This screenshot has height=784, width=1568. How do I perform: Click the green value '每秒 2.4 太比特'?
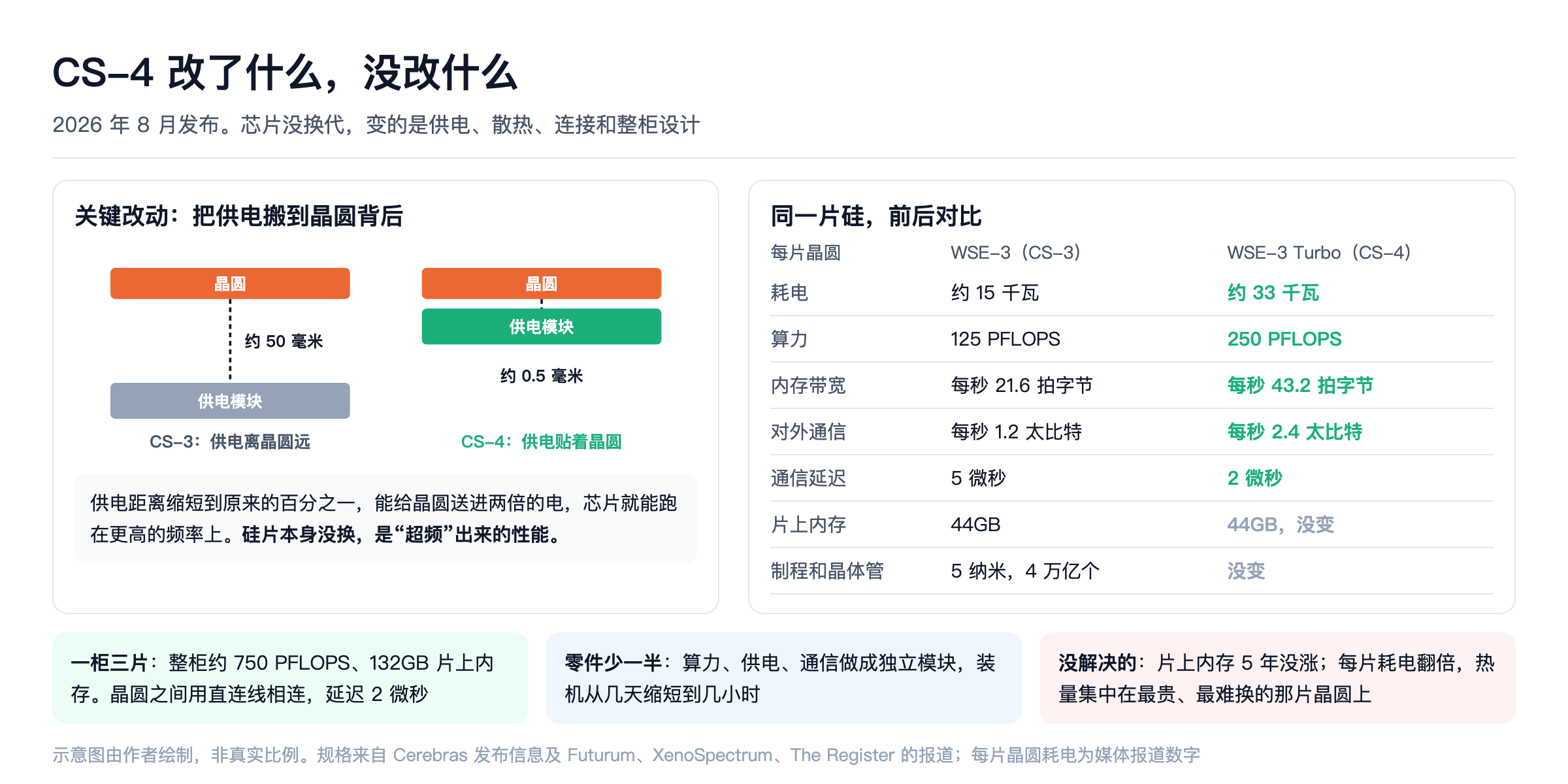[x=1294, y=432]
